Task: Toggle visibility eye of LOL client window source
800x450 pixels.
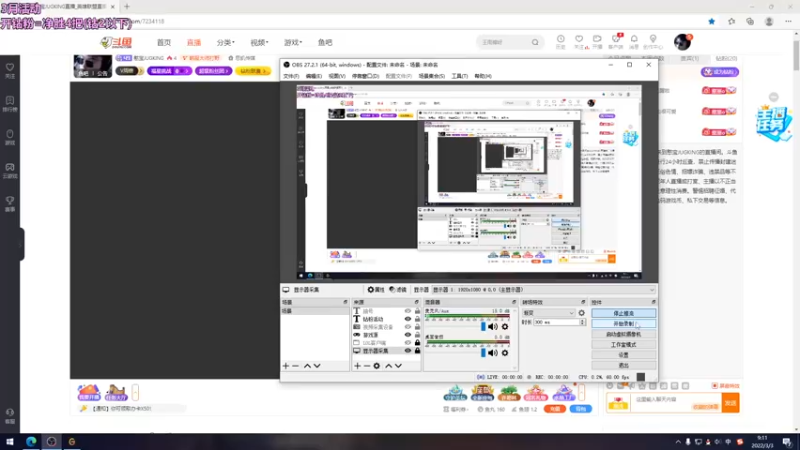Action: 408,343
